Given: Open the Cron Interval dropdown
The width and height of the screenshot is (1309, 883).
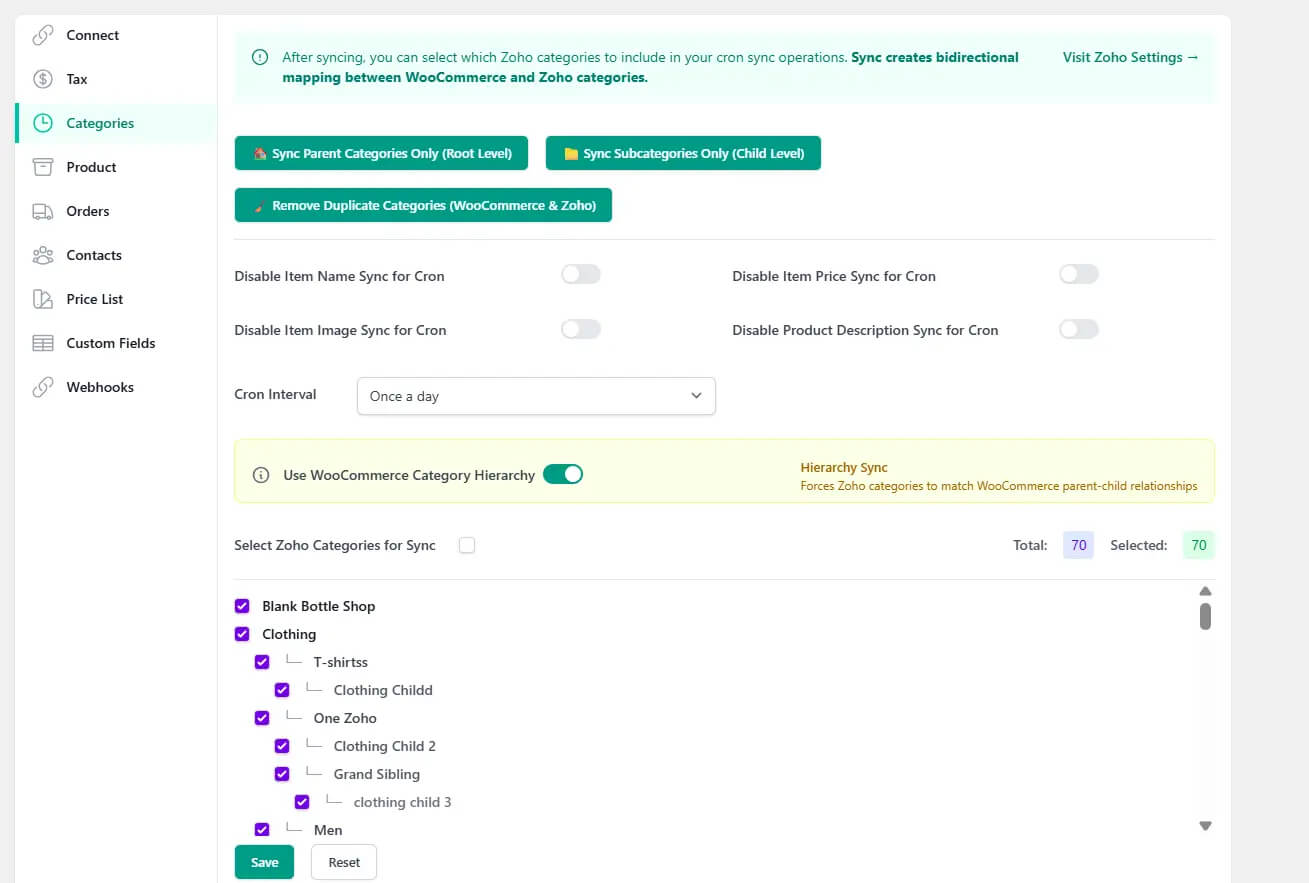Looking at the screenshot, I should pyautogui.click(x=536, y=396).
